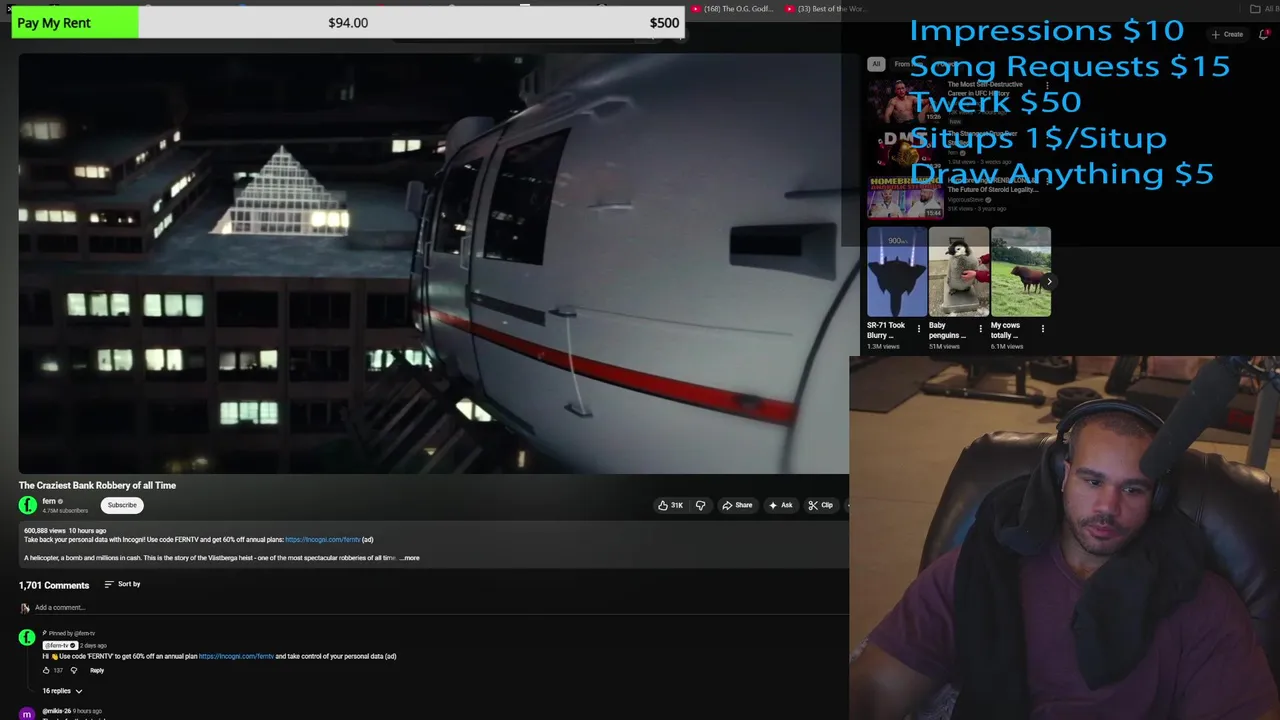1280x720 pixels.
Task: Open the three-dot menu for the SR-71 short
Action: 919,328
